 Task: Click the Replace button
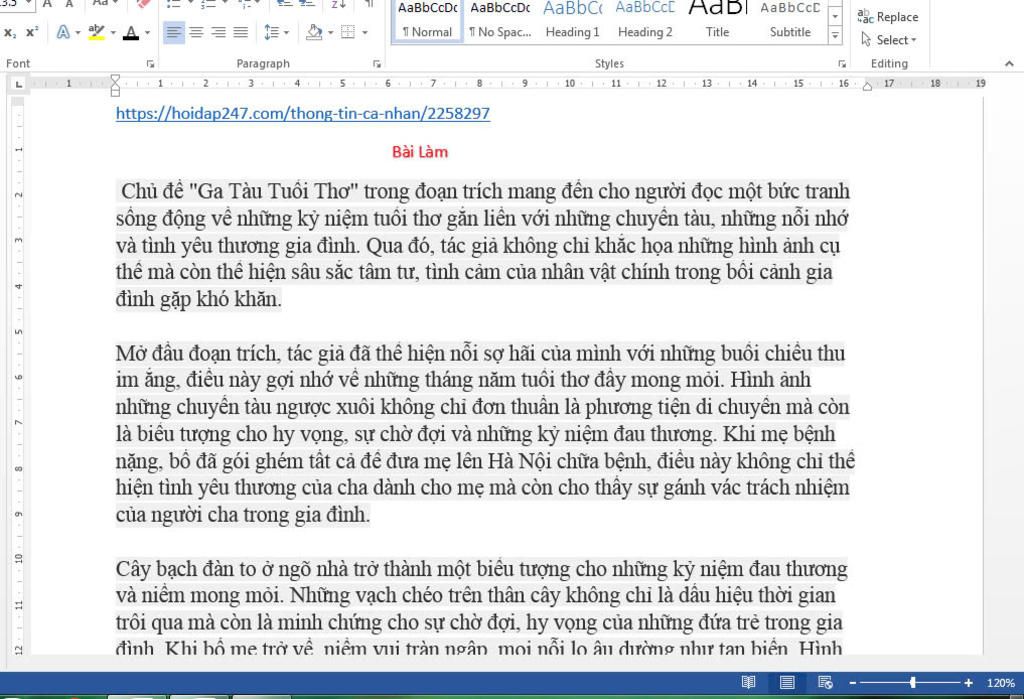point(889,17)
